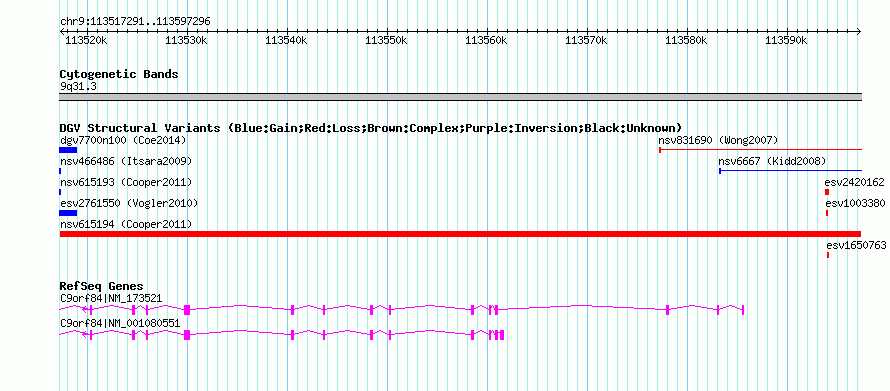The height and width of the screenshot is (391, 890).
Task: Click the blue nsv6667 gain line
Action: (x=791, y=170)
